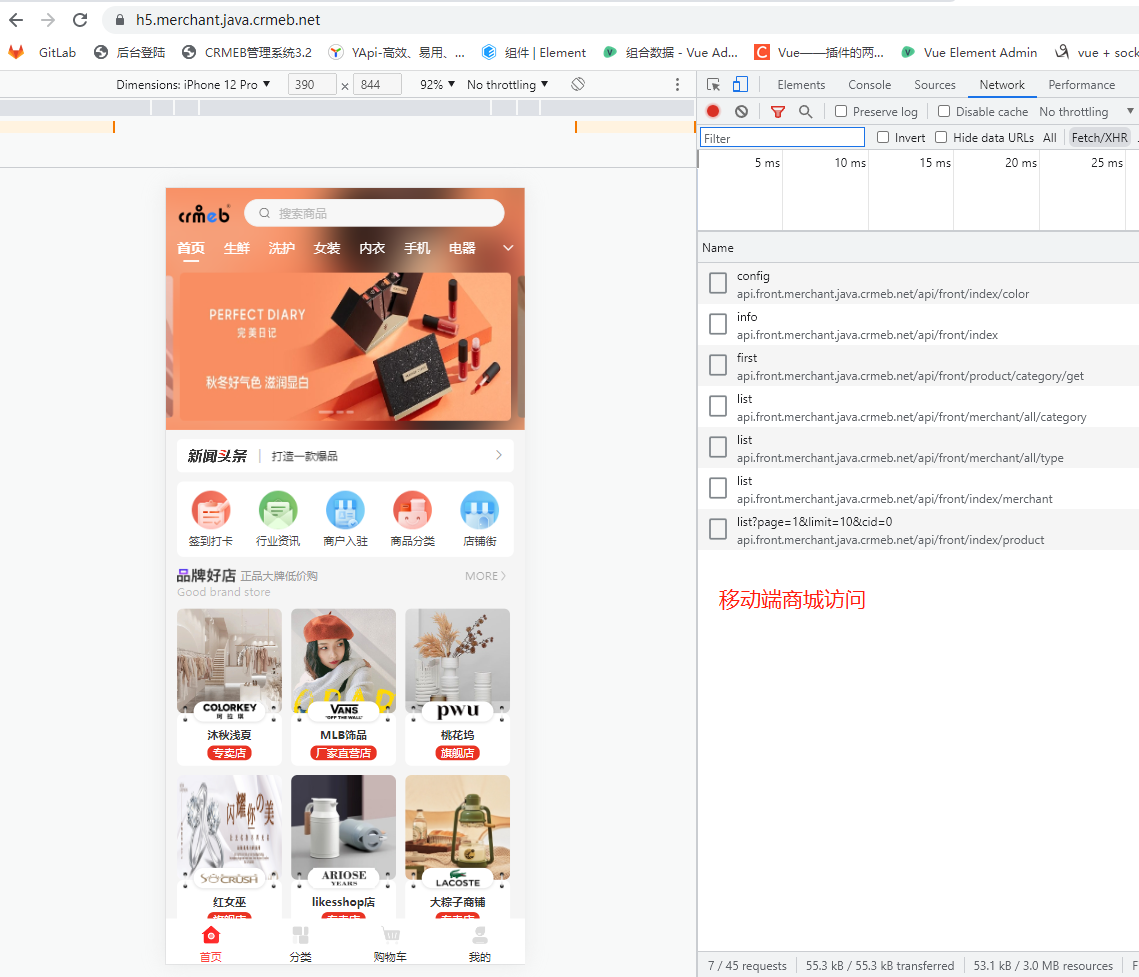Switch to the Elements tab
This screenshot has height=977, width=1139.
click(801, 84)
